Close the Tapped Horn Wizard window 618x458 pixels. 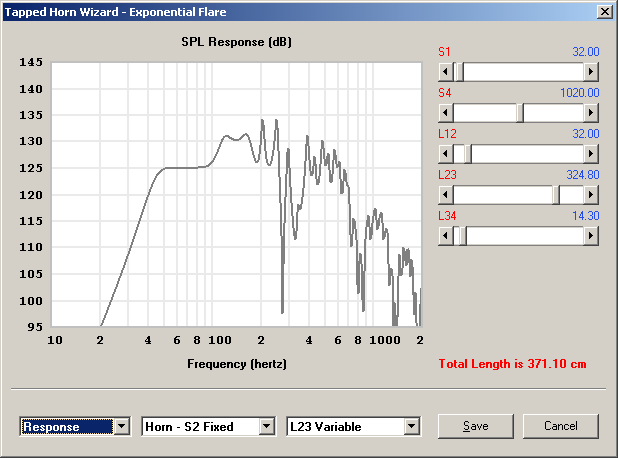point(605,12)
